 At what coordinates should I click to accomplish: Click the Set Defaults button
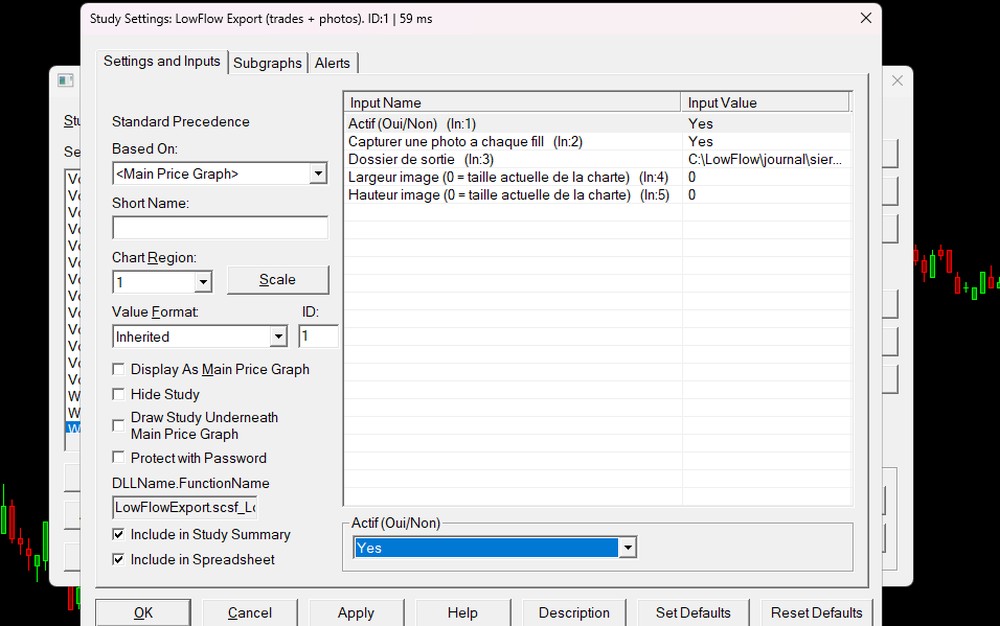pyautogui.click(x=693, y=613)
